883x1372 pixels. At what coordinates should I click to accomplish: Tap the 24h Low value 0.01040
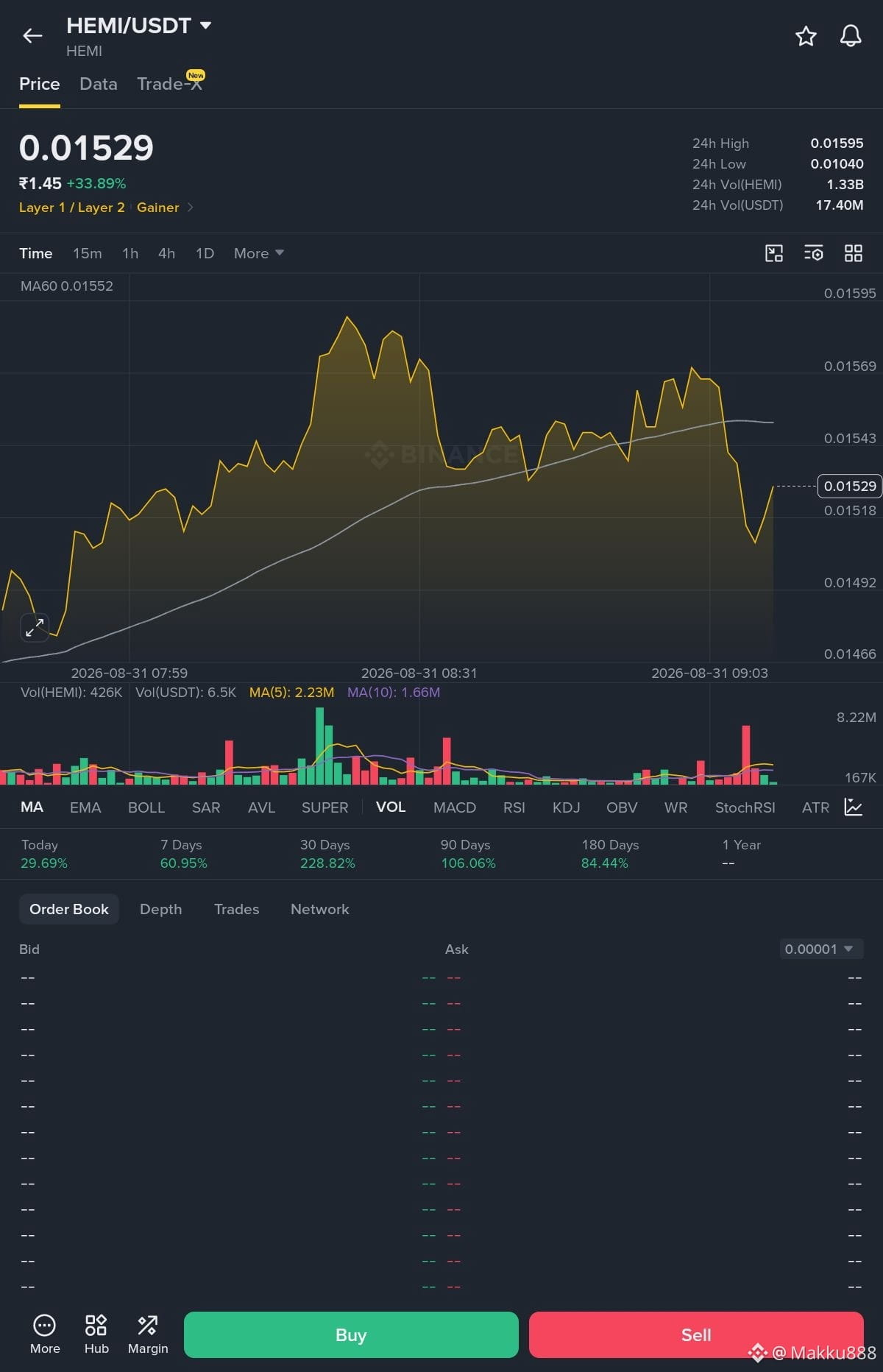pos(837,163)
